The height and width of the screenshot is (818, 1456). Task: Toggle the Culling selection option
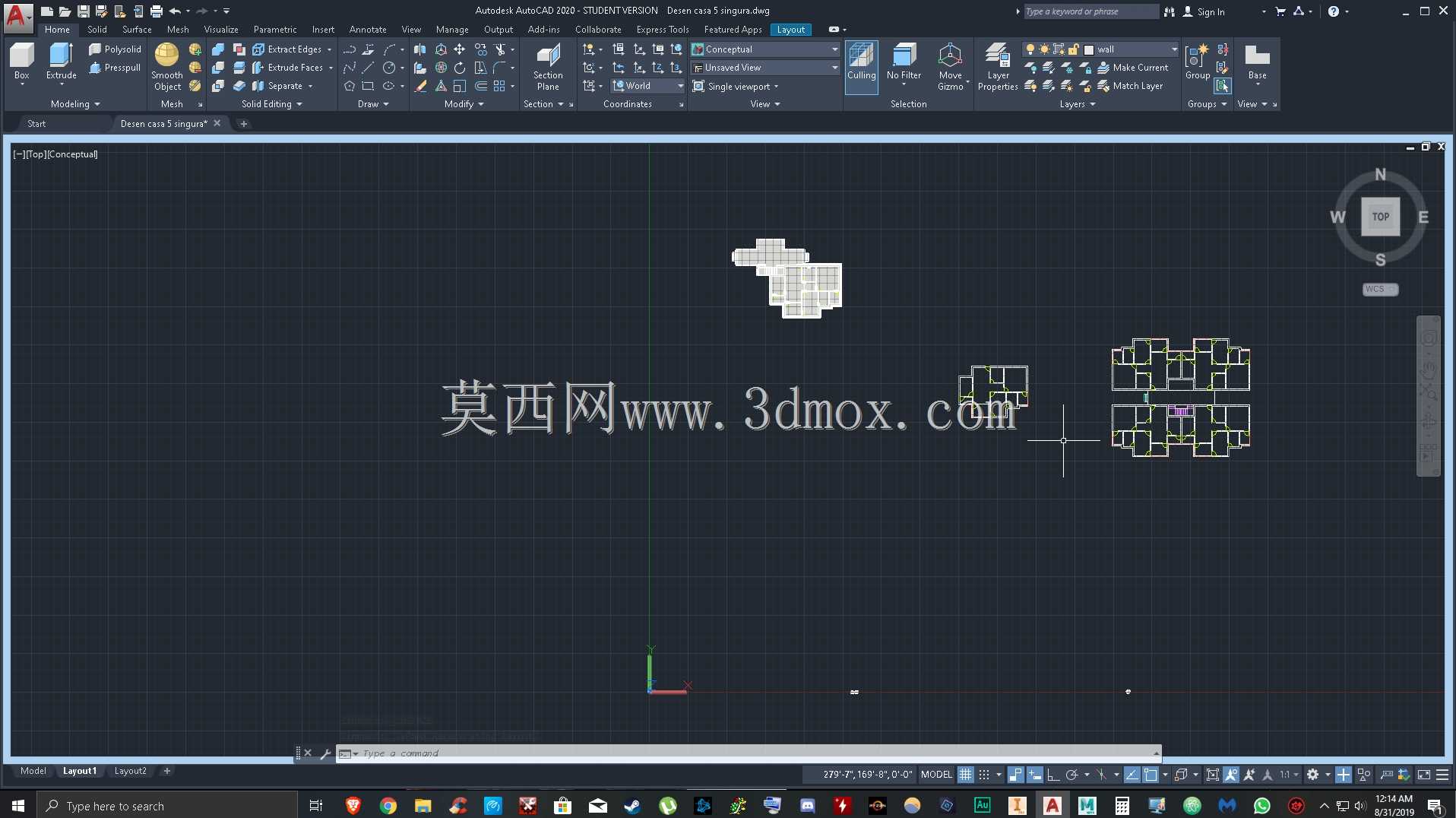(x=862, y=67)
